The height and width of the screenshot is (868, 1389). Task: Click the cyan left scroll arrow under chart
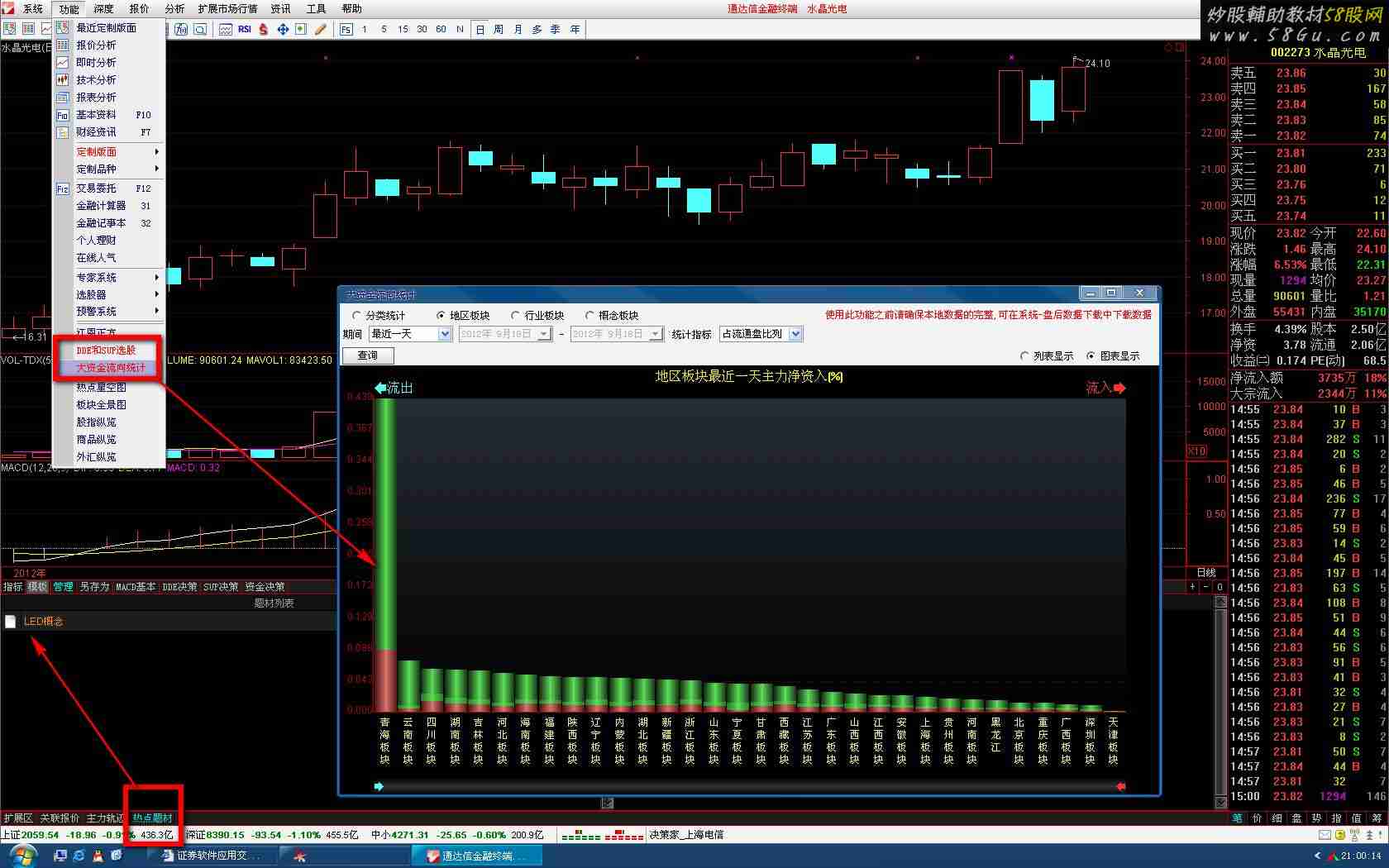pyautogui.click(x=379, y=786)
